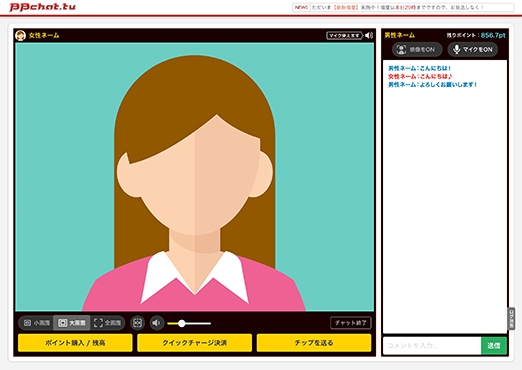Click the speaker icon beside マイク使えます

[369, 35]
